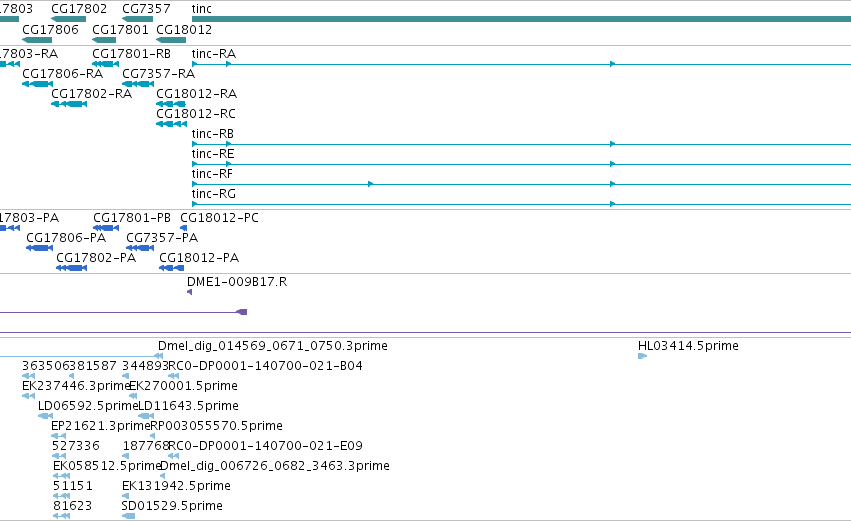851x521 pixels.
Task: Open EST RP003055570.5prime
Action: pos(217,427)
